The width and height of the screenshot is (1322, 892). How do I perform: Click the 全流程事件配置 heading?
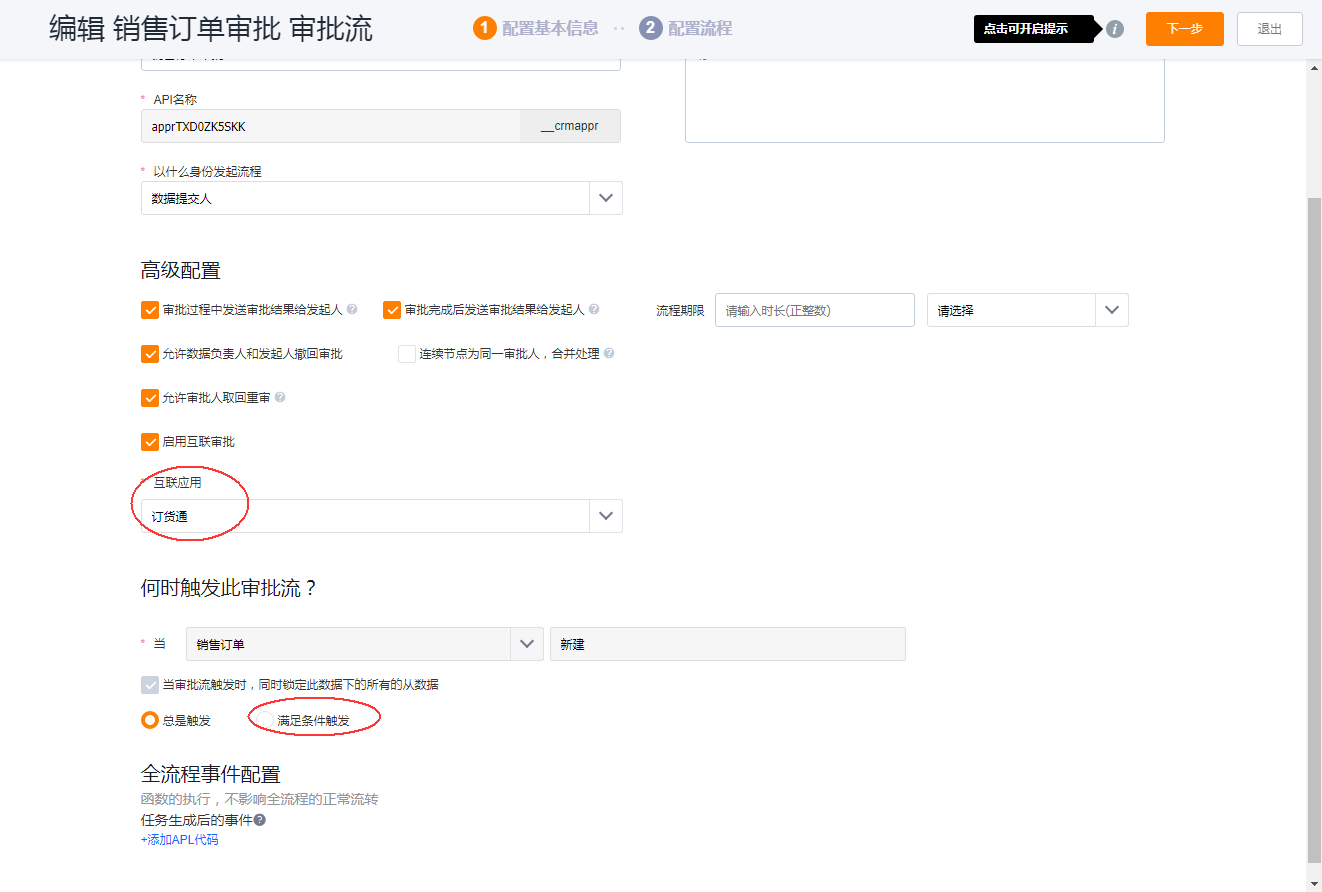pyautogui.click(x=211, y=774)
